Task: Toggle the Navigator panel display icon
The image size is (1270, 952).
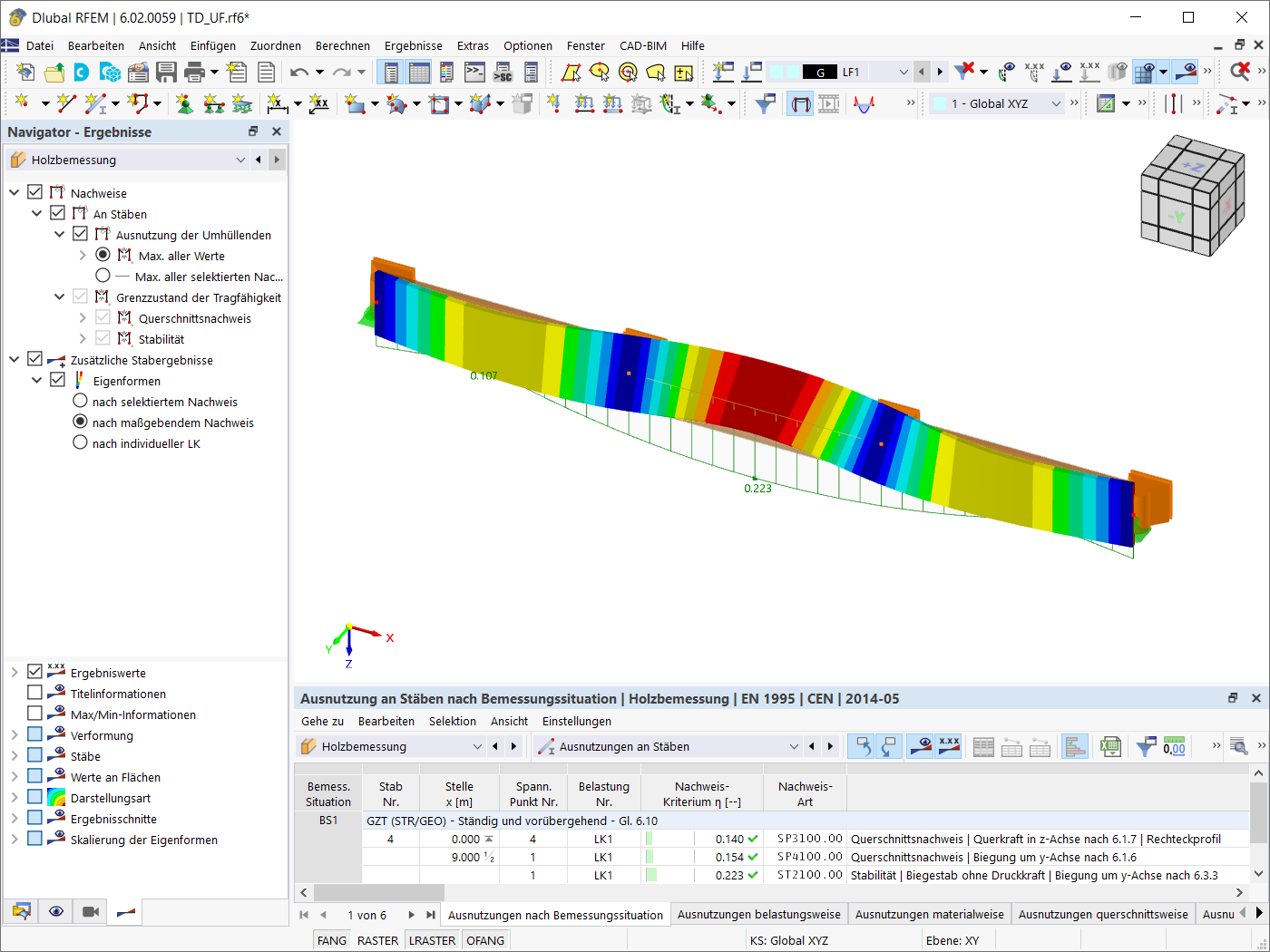Action: click(x=391, y=72)
